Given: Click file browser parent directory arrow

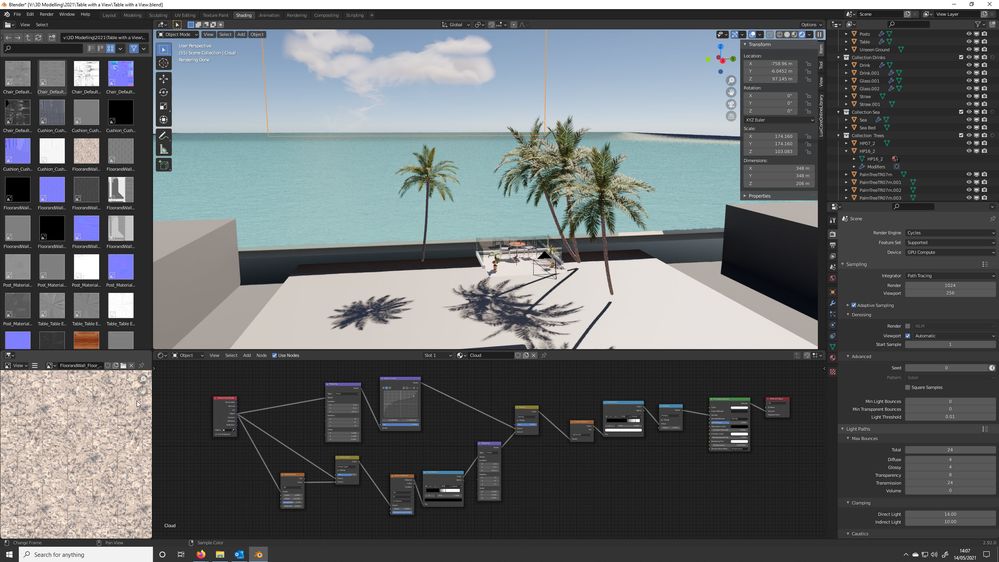Looking at the screenshot, I should tap(29, 38).
